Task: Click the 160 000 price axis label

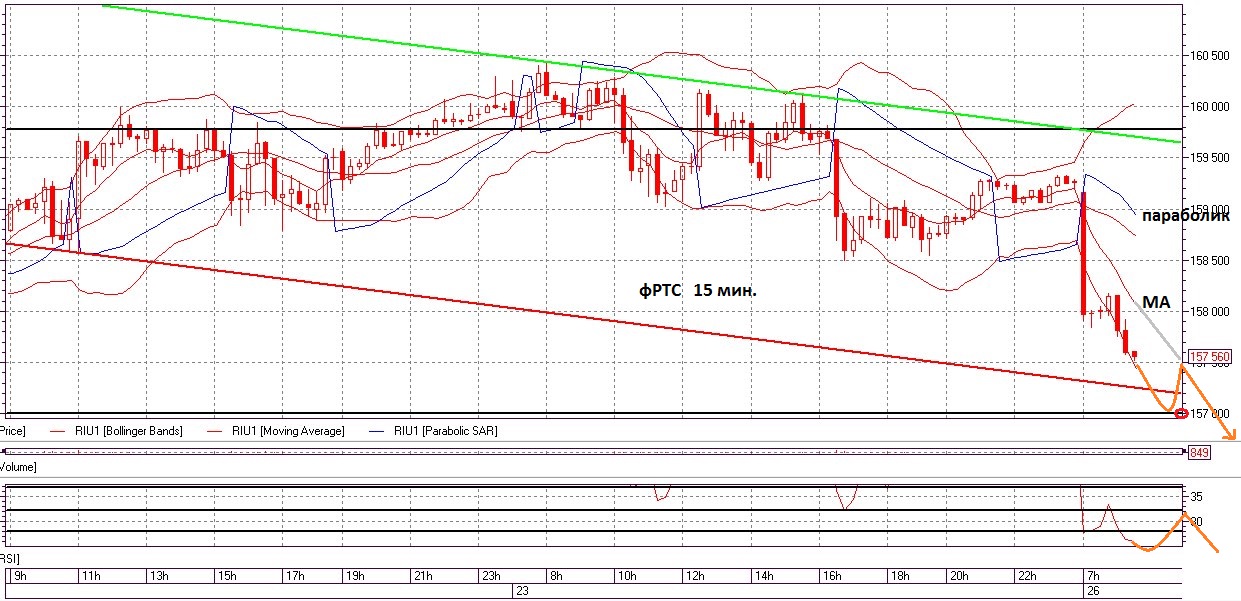Action: pos(1211,107)
